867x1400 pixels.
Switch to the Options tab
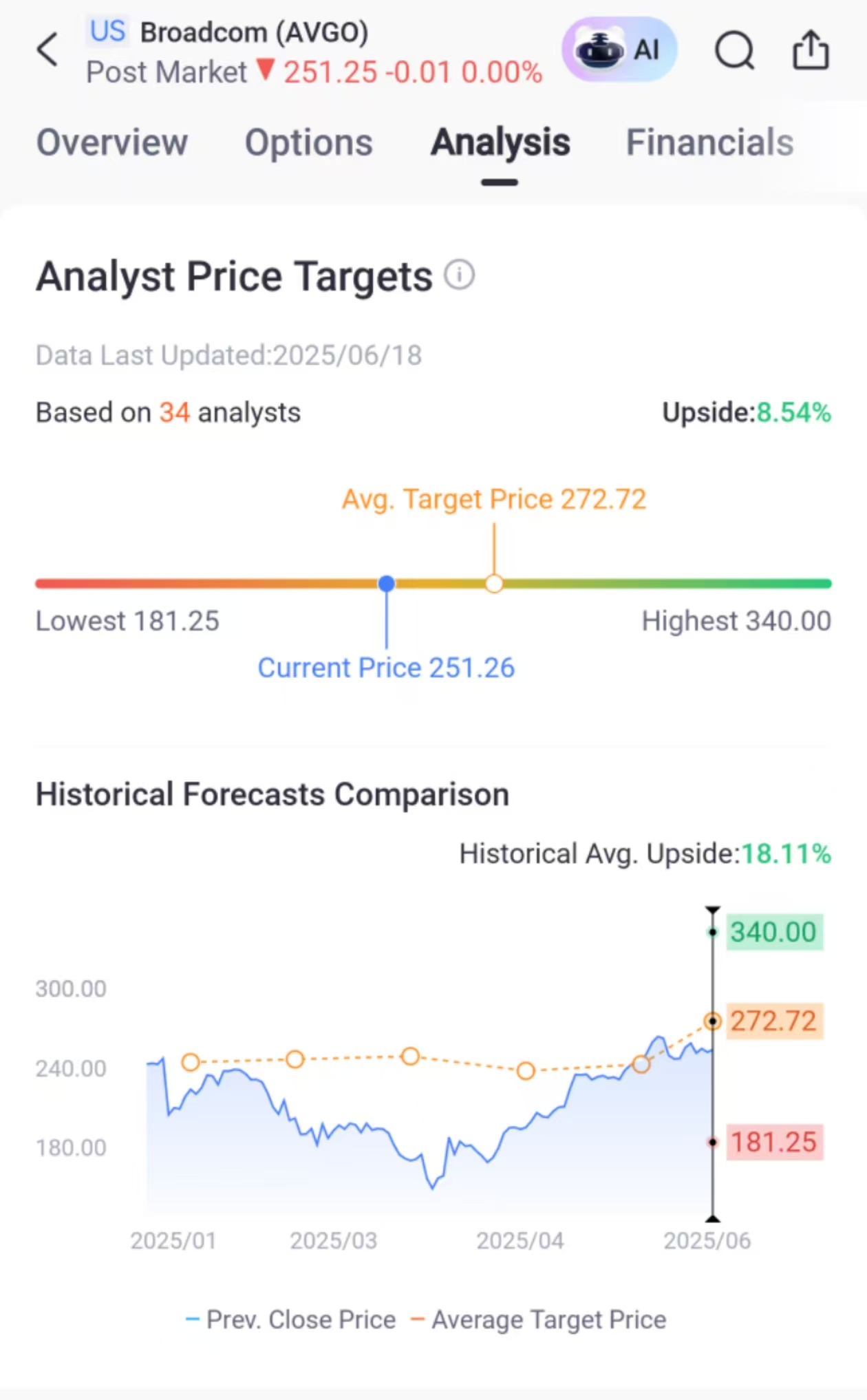tap(309, 142)
